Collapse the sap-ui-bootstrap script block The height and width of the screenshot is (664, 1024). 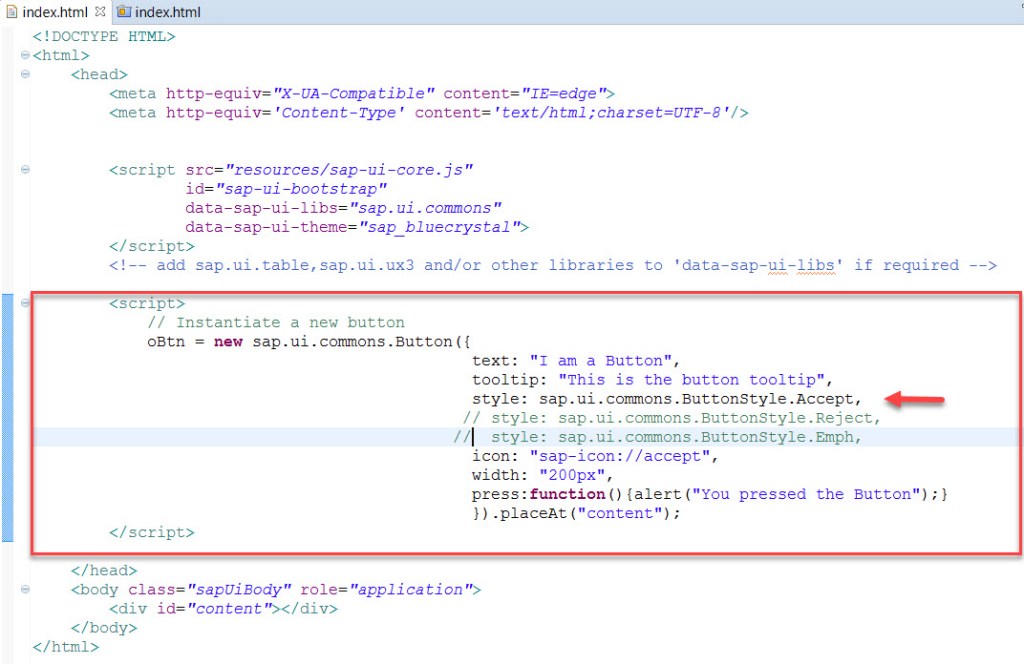tap(23, 169)
